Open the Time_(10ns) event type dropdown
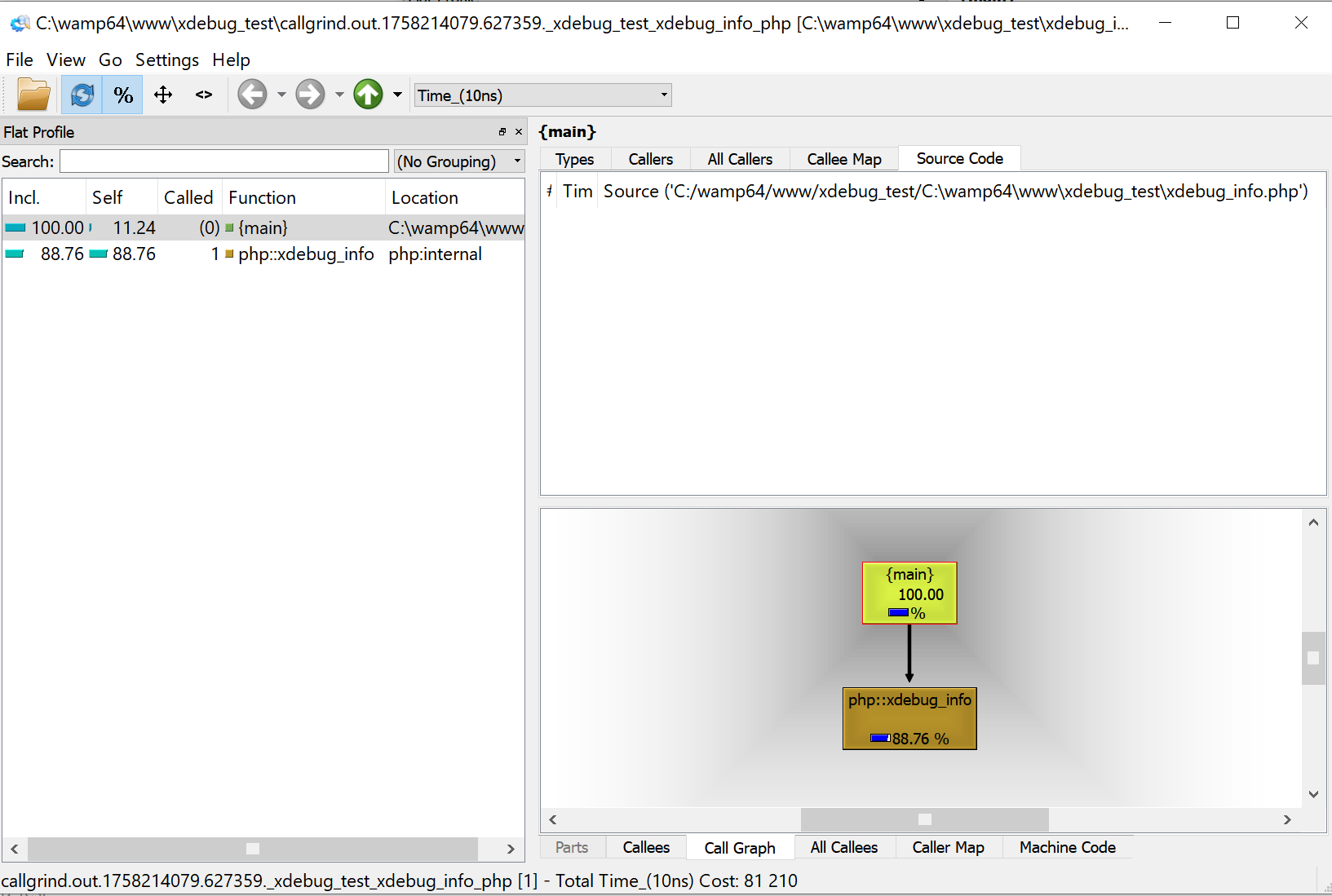 [542, 95]
